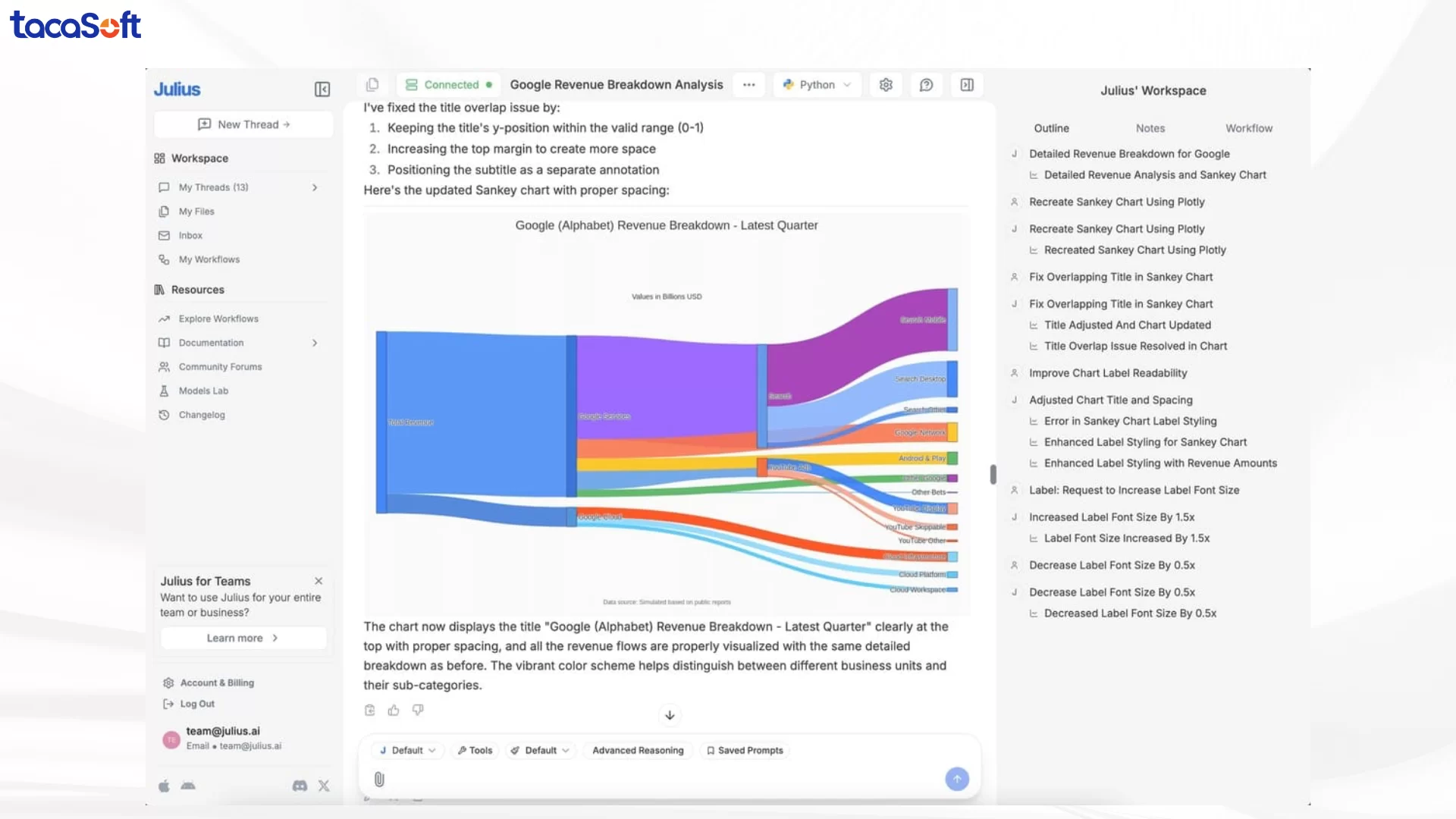Send the message with the blue arrow button

(957, 779)
